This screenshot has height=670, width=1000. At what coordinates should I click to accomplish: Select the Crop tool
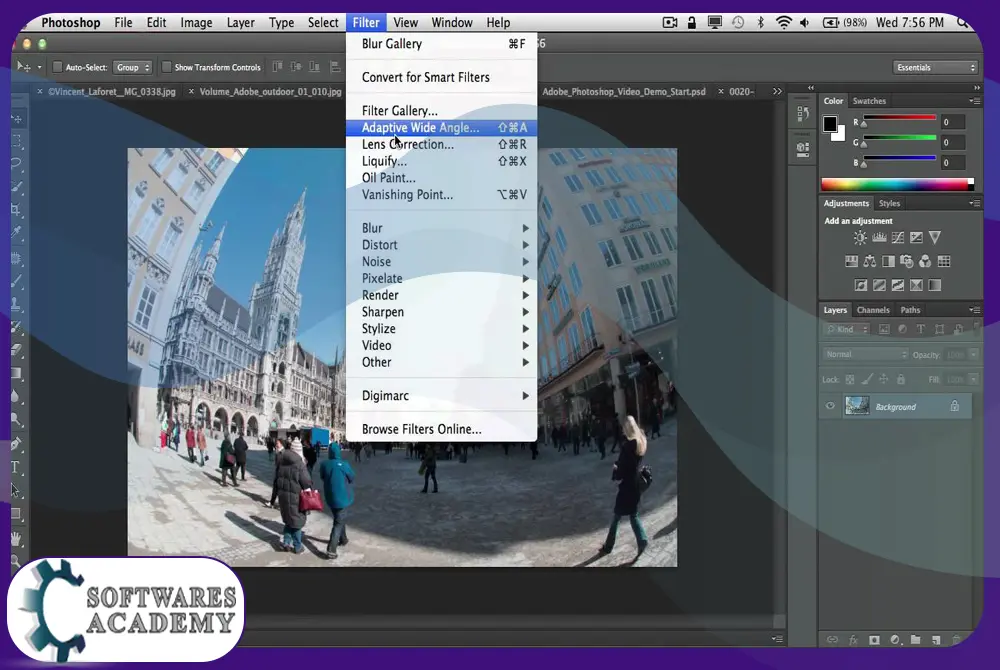click(x=17, y=210)
